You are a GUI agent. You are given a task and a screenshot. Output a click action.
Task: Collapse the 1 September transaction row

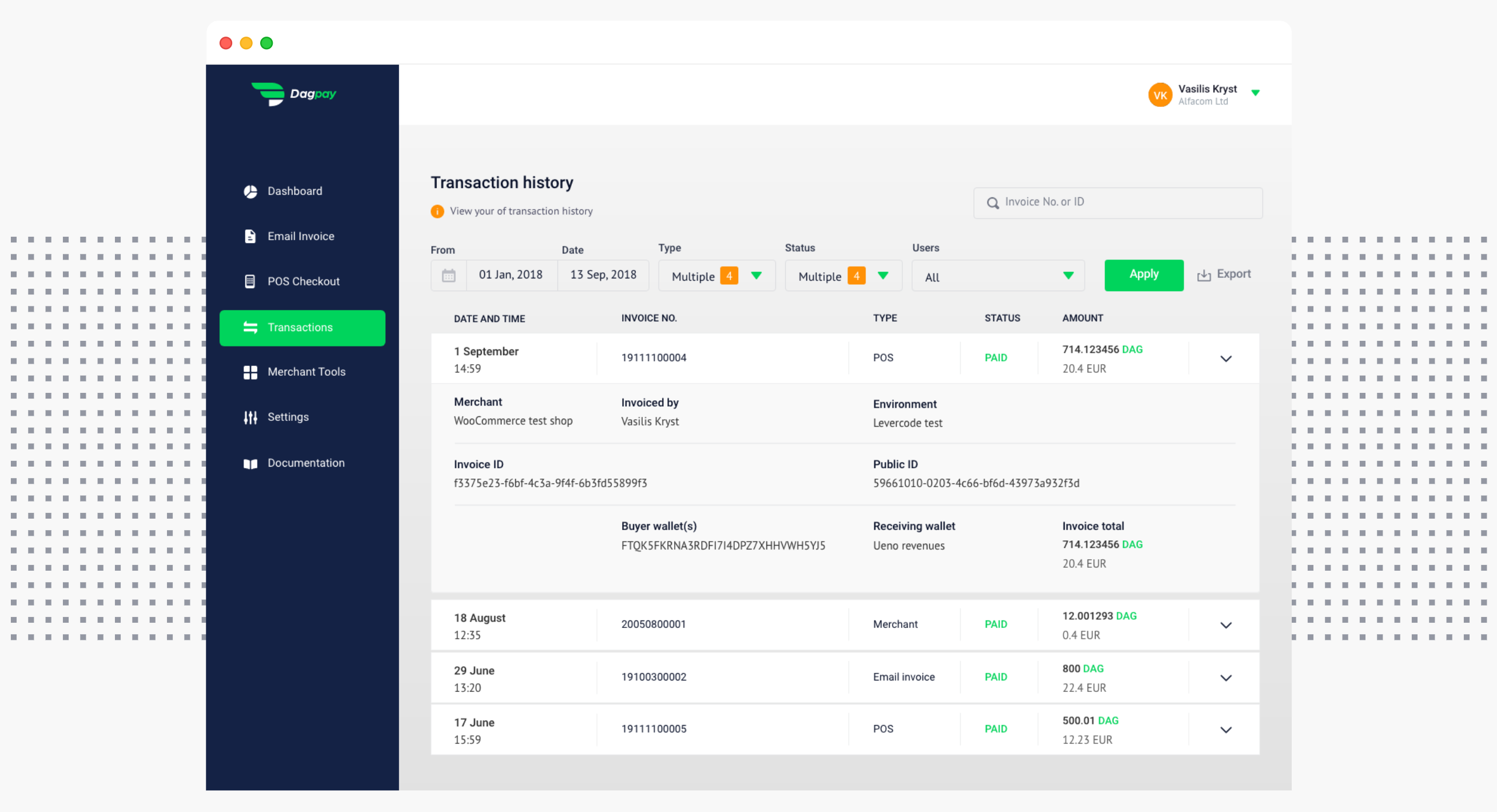click(x=1225, y=359)
